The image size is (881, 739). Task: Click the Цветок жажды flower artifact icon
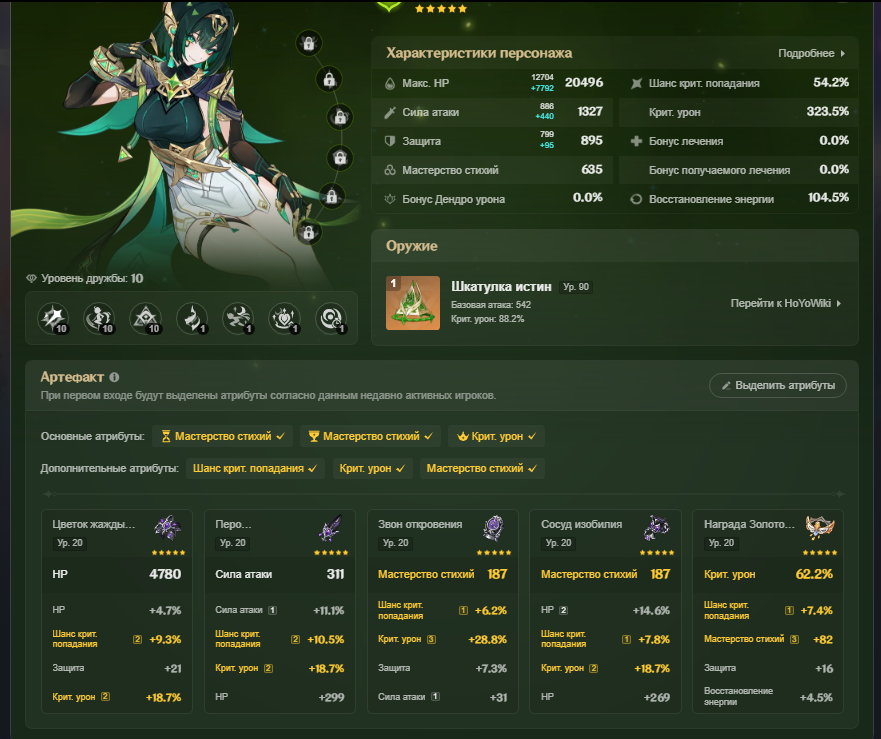click(x=167, y=528)
